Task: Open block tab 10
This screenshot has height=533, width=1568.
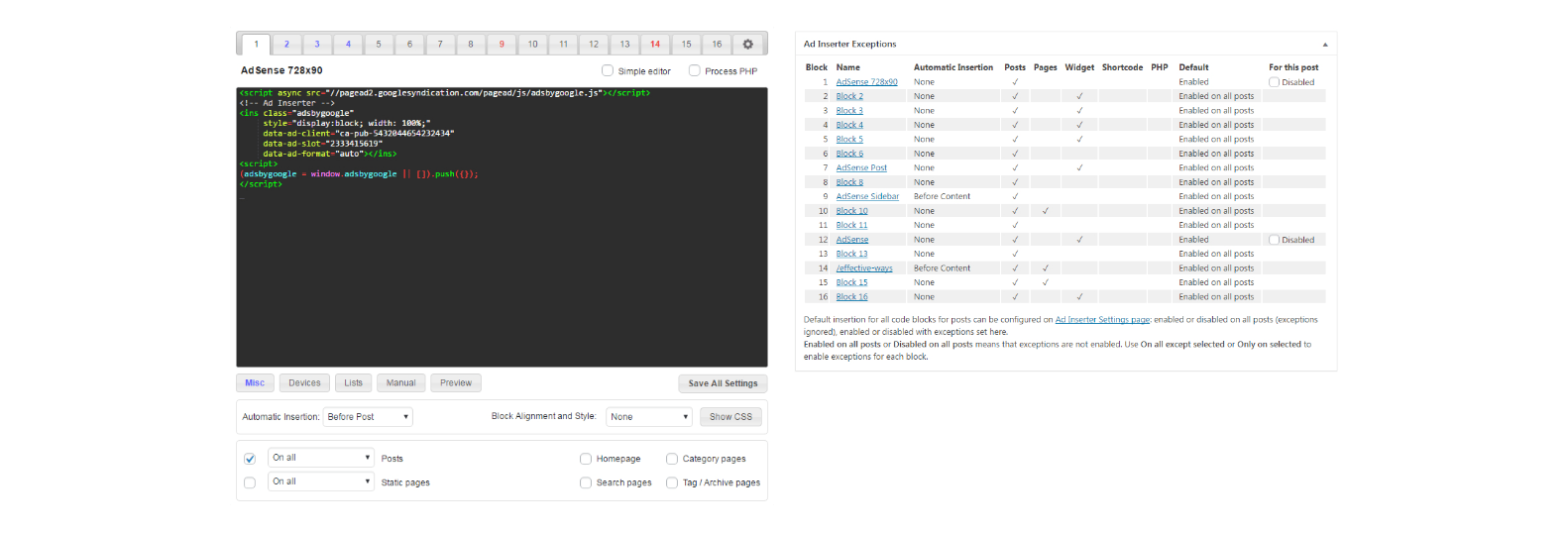Action: [532, 45]
